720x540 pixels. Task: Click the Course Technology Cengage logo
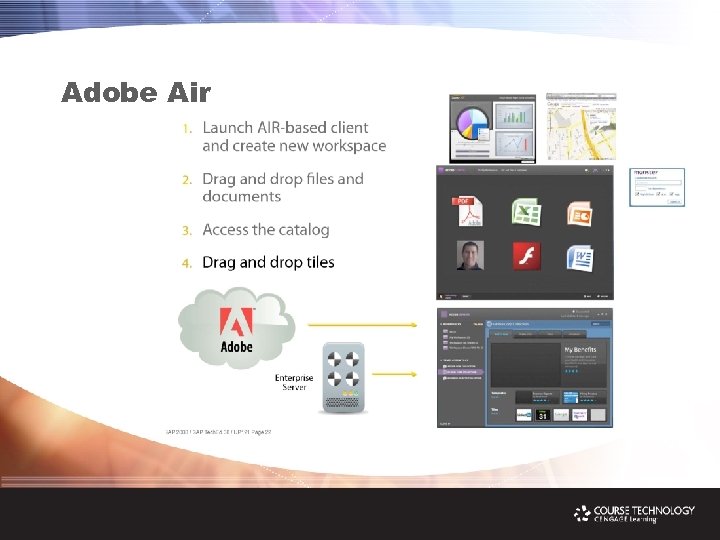pos(634,514)
